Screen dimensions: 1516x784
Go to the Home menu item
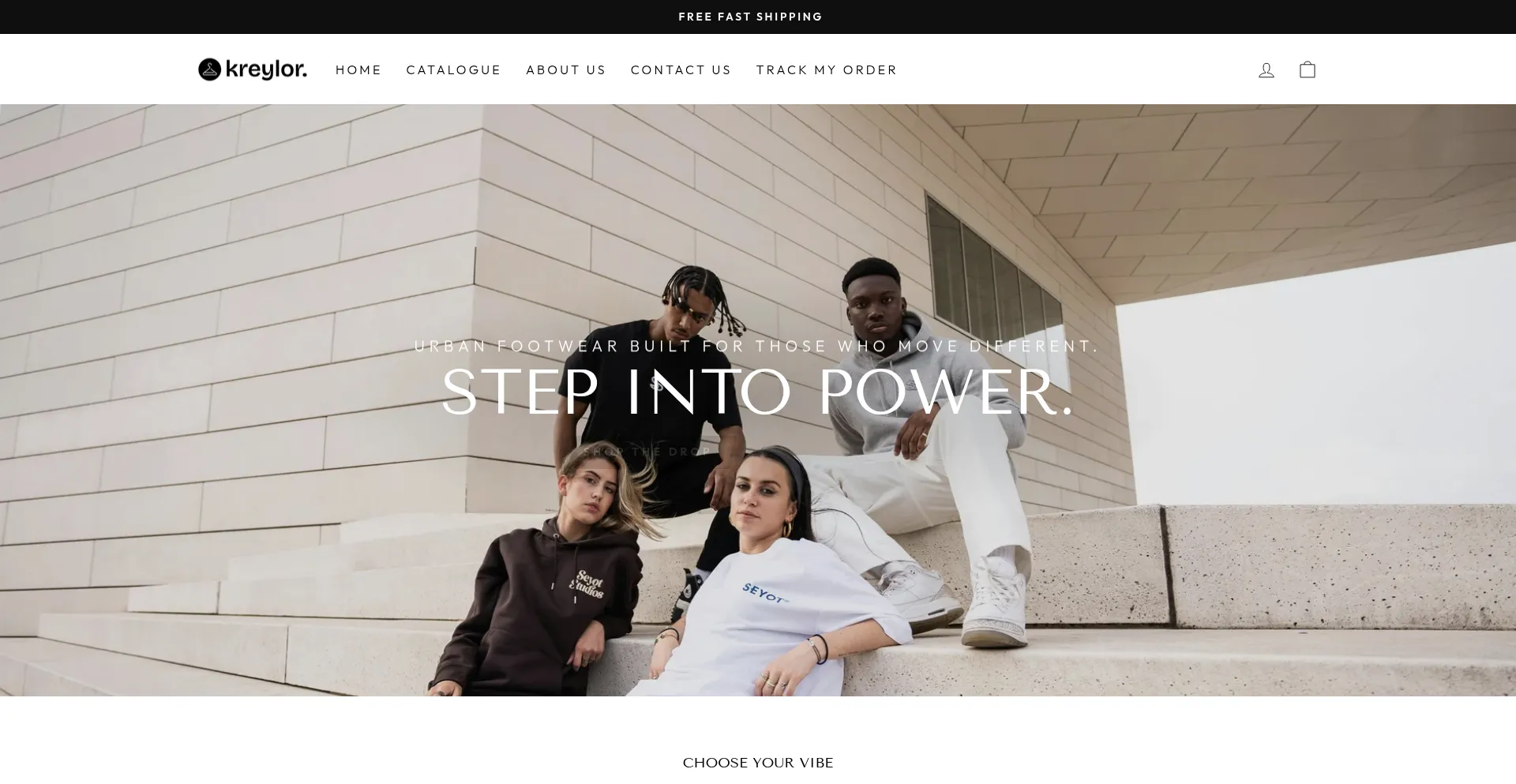pyautogui.click(x=358, y=70)
